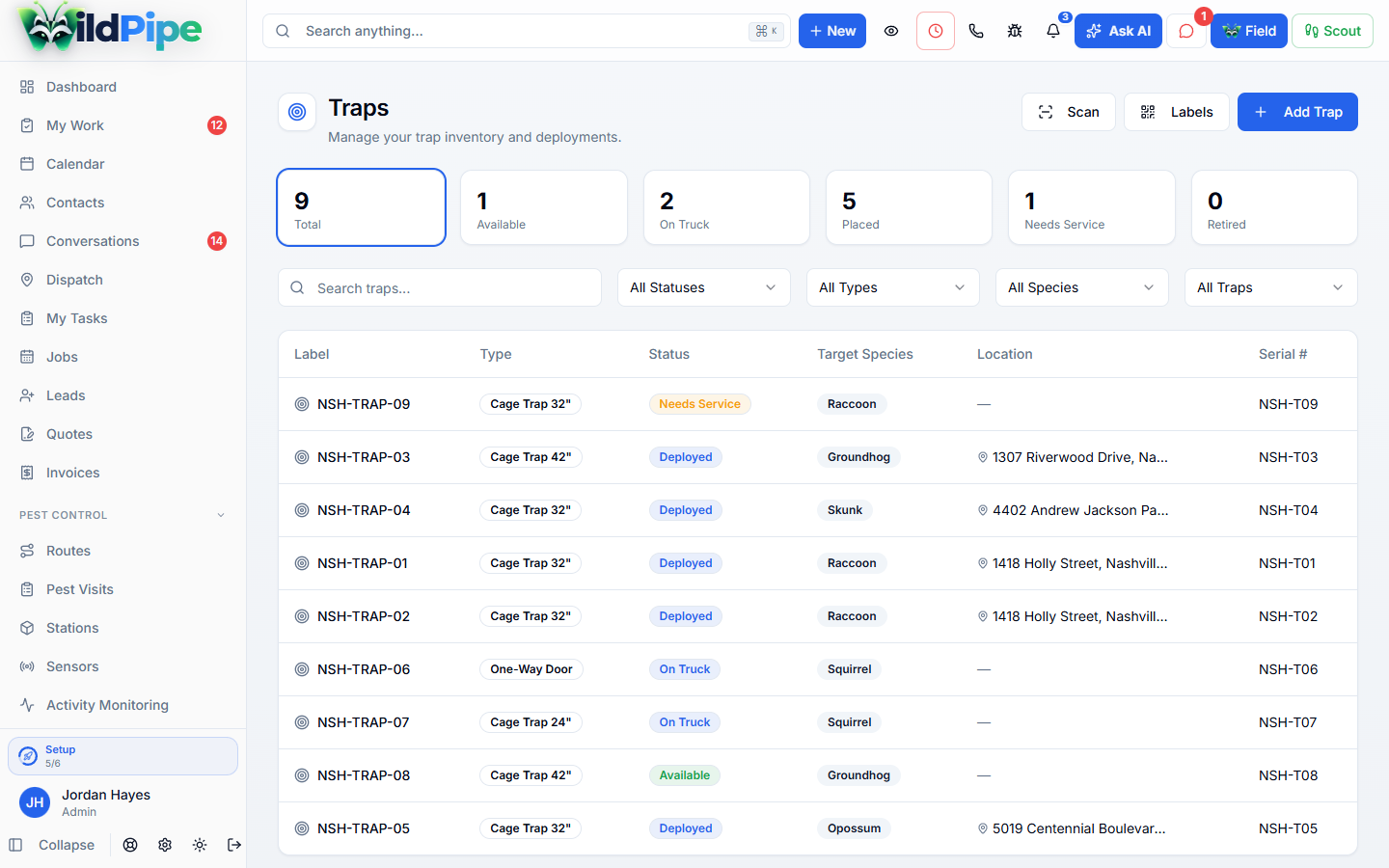1389x868 pixels.
Task: Switch to Field mode
Action: (1249, 31)
